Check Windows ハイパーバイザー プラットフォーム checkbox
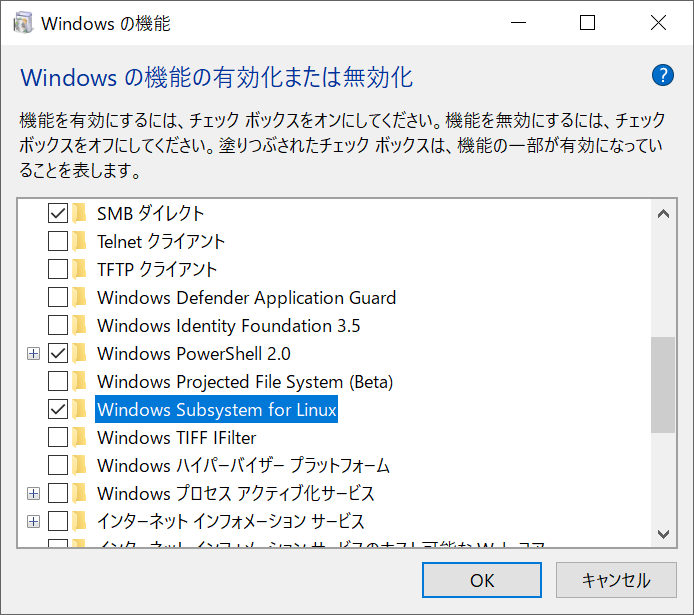 click(x=58, y=465)
